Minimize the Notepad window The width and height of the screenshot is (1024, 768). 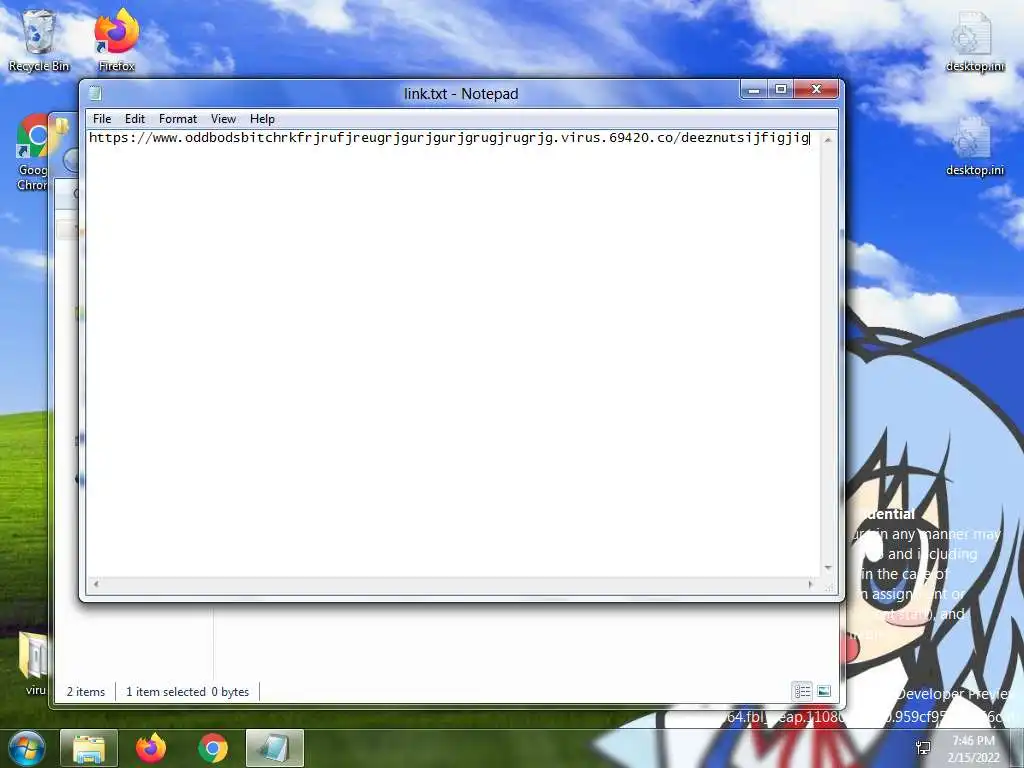754,89
